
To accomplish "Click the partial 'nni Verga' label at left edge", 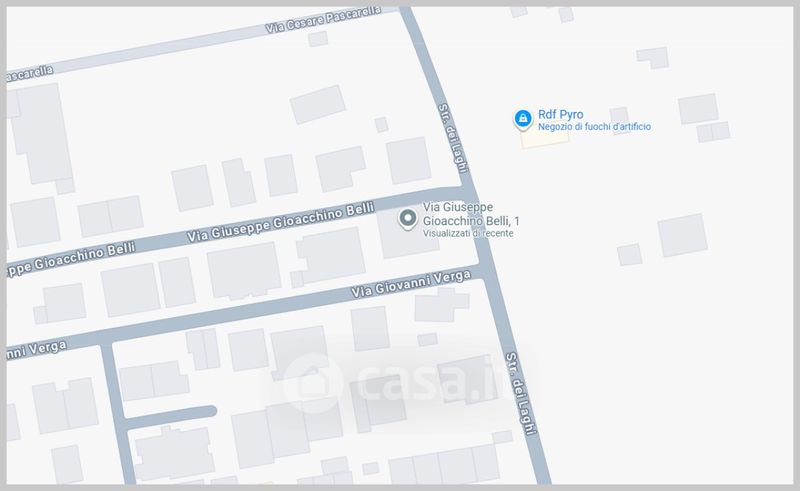I will (x=36, y=350).
